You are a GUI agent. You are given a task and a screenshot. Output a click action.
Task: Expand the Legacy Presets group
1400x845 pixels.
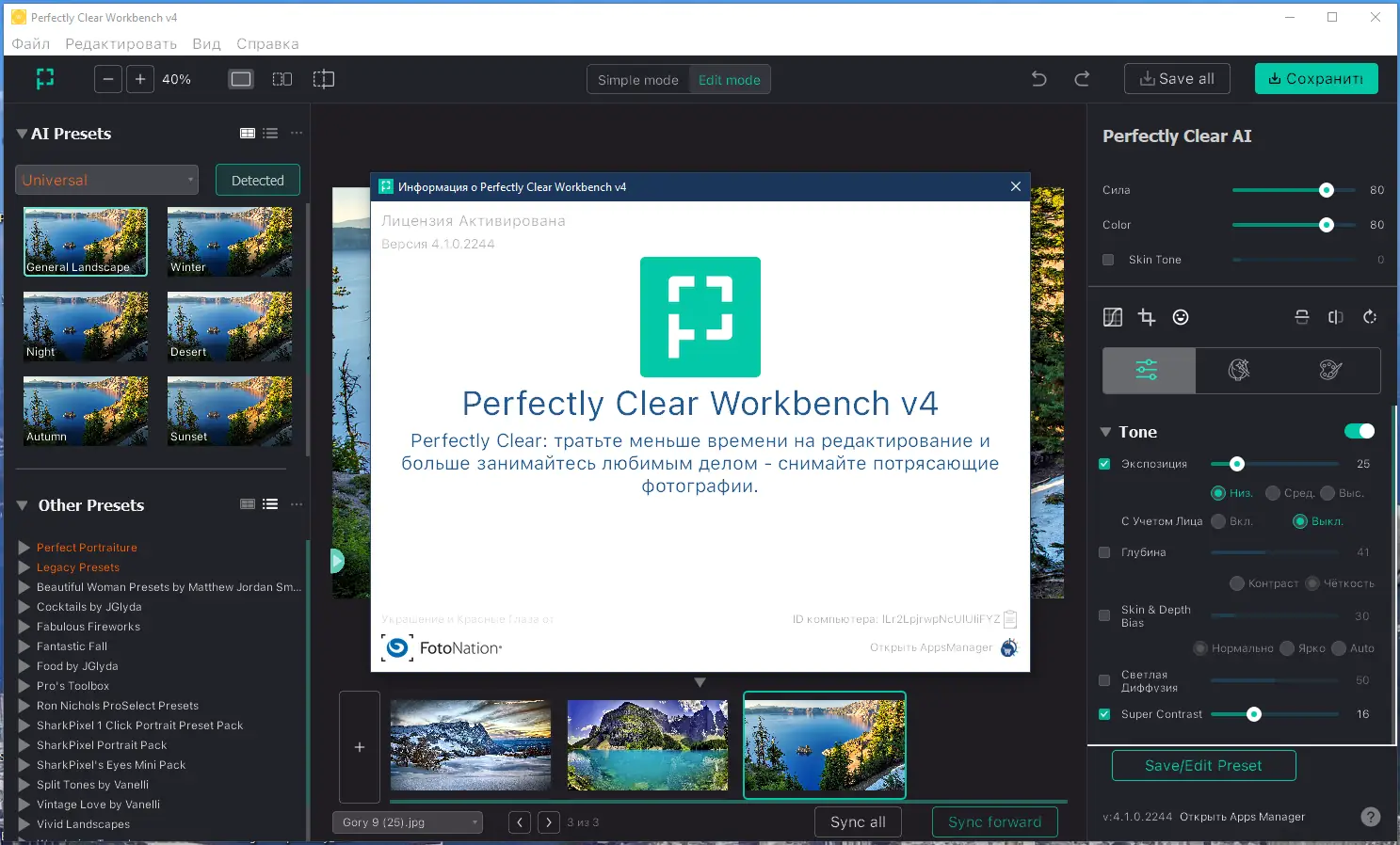tap(24, 567)
